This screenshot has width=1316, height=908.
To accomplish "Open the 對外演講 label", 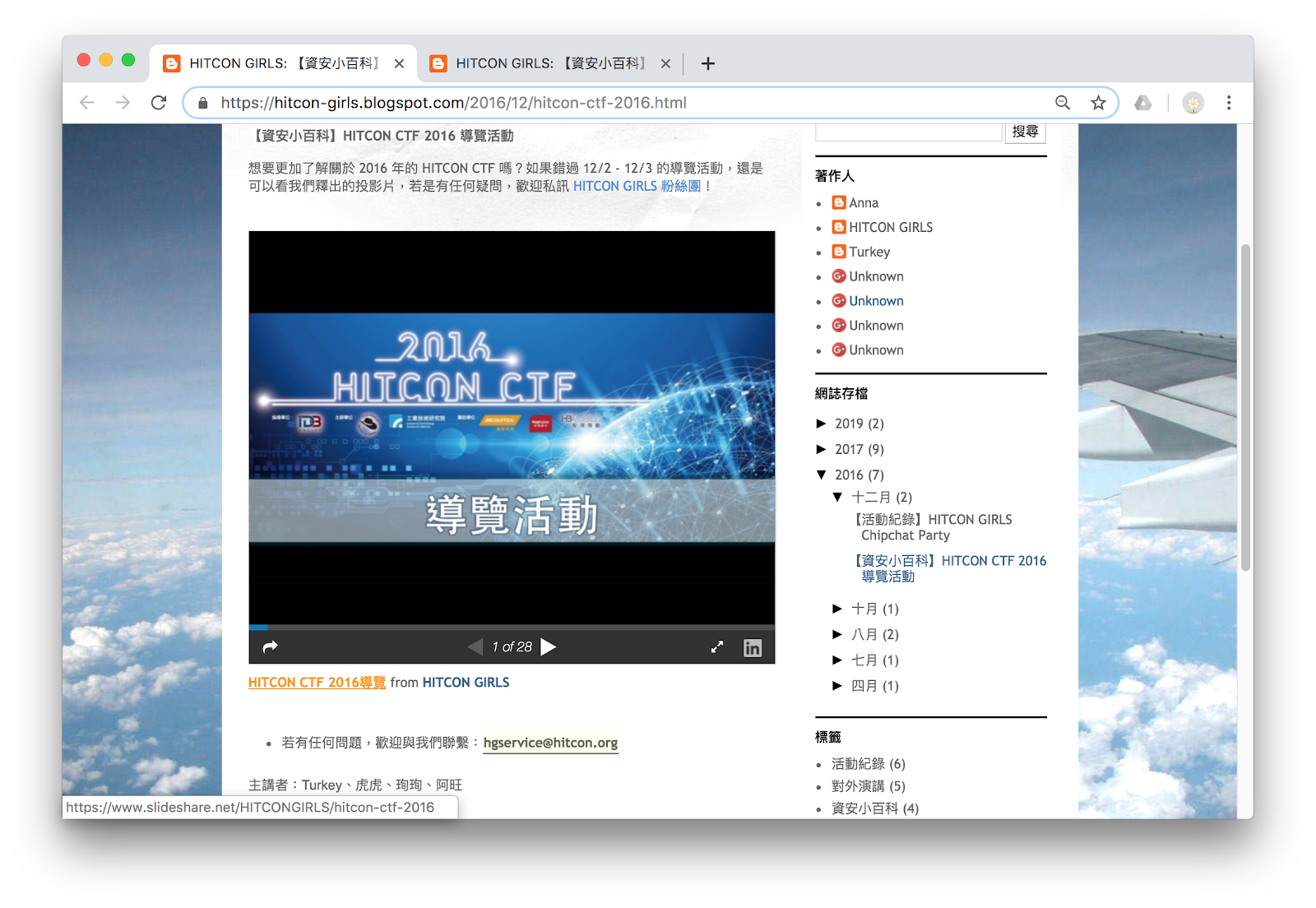I will [x=858, y=786].
